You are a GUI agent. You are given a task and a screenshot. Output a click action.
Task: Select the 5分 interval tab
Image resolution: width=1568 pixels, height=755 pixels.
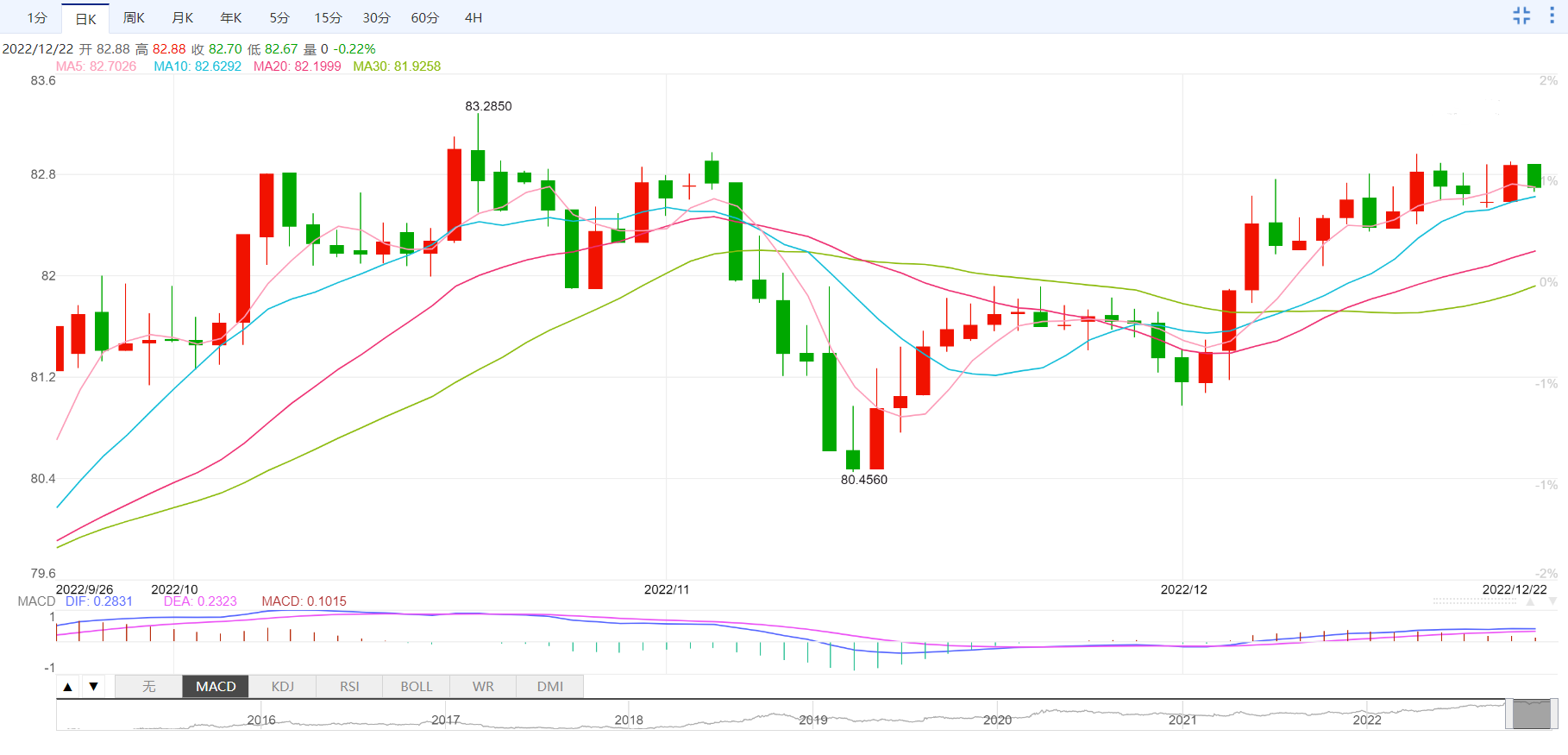(x=279, y=17)
